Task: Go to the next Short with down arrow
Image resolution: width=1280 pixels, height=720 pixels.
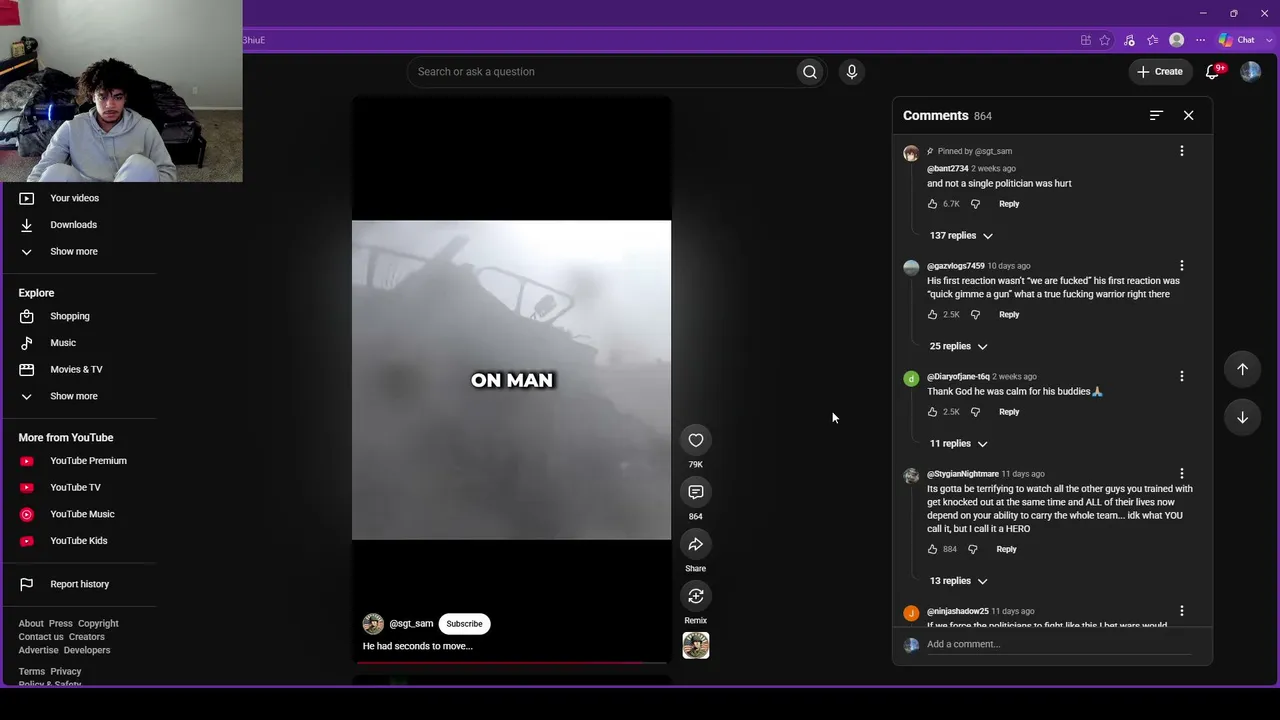Action: [x=1242, y=417]
